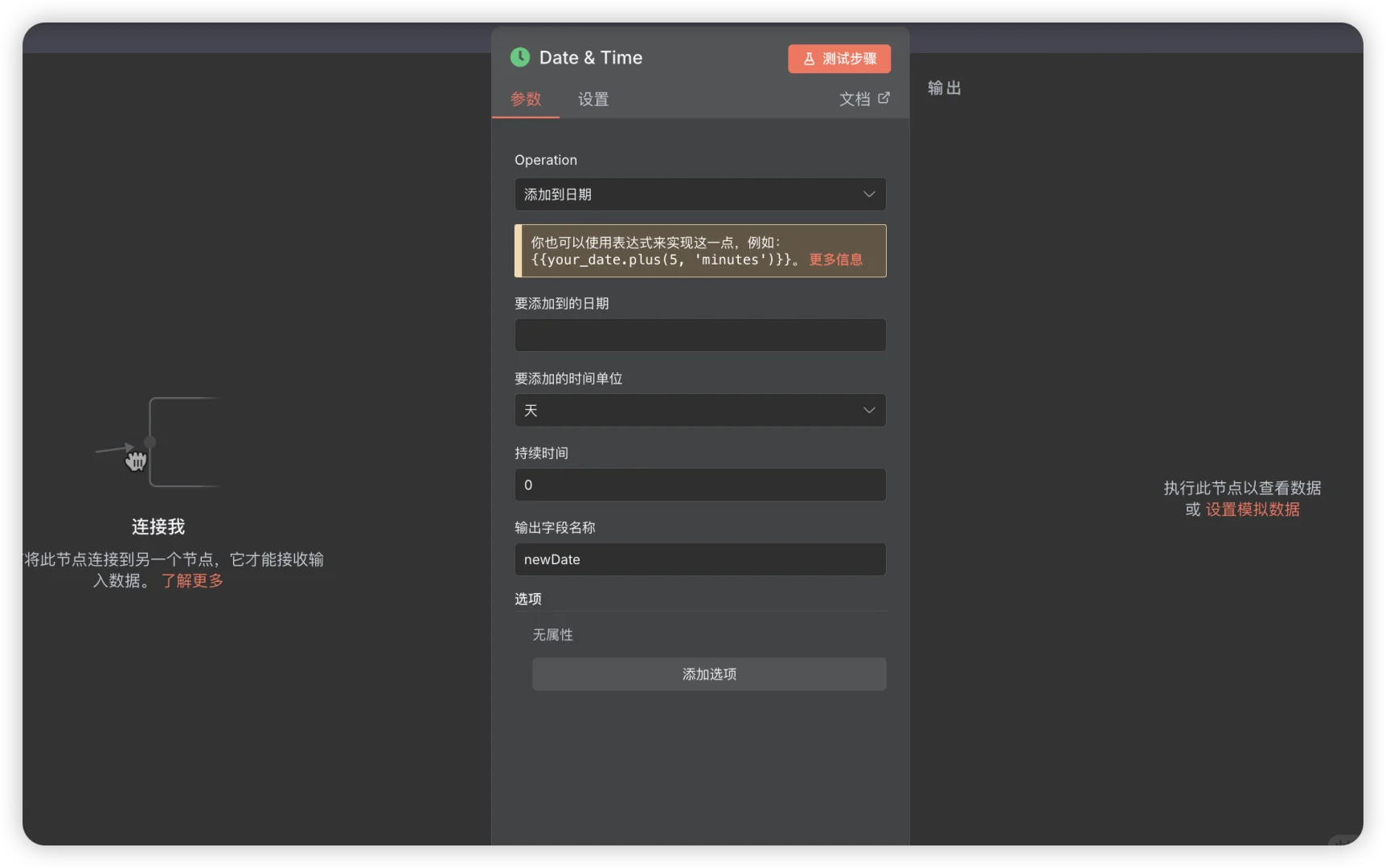Click the 更多信息 link in the hint box

coord(834,260)
